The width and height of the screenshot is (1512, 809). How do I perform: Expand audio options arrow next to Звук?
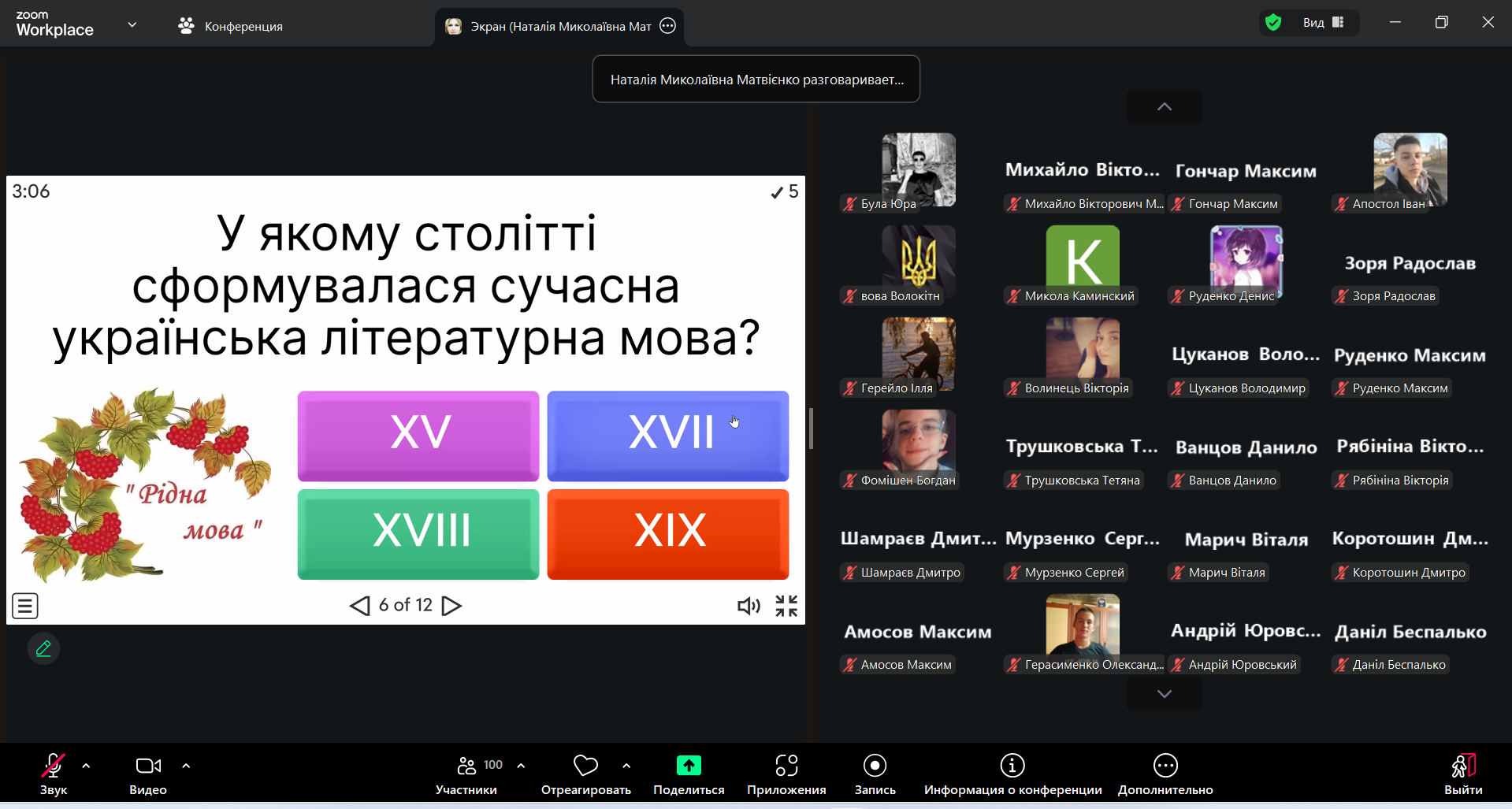pyautogui.click(x=86, y=766)
